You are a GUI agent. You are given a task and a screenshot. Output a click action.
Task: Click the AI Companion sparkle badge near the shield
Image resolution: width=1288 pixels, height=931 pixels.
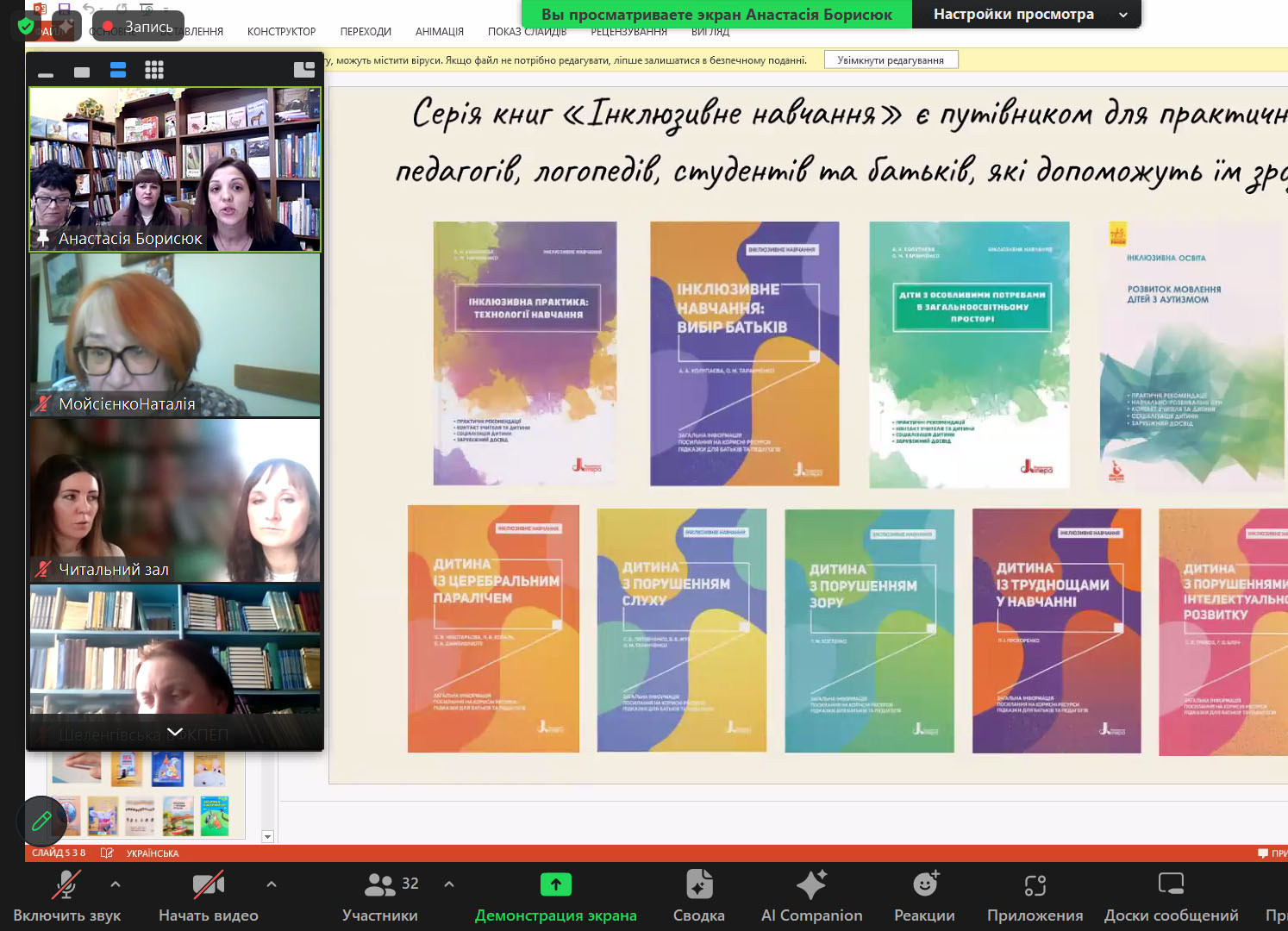click(x=67, y=27)
